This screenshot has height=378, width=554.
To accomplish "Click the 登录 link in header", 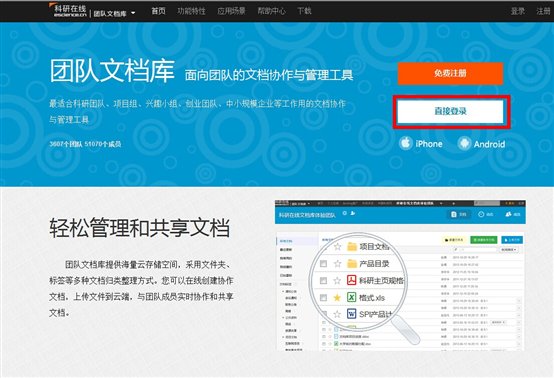I will tap(518, 11).
